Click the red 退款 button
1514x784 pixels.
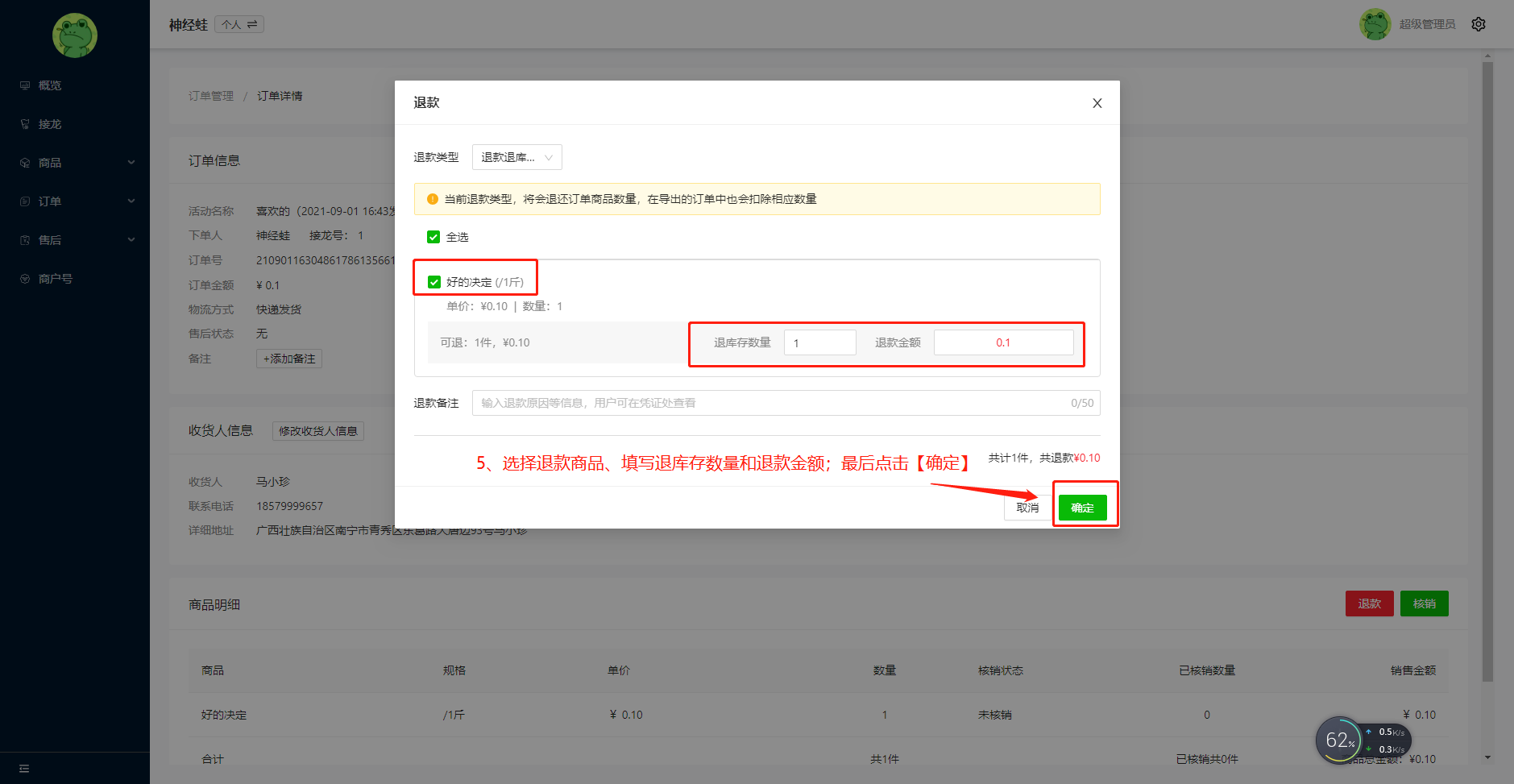tap(1370, 604)
